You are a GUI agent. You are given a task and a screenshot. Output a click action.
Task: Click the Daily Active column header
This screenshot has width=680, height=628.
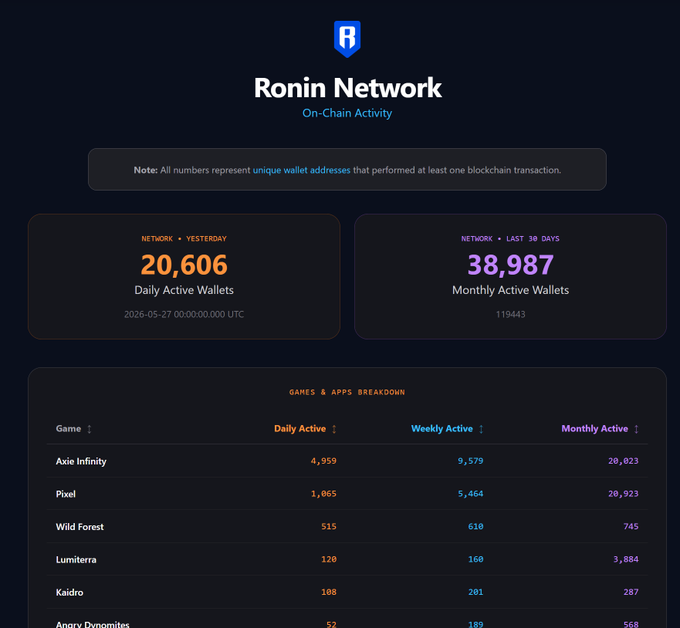tap(300, 428)
